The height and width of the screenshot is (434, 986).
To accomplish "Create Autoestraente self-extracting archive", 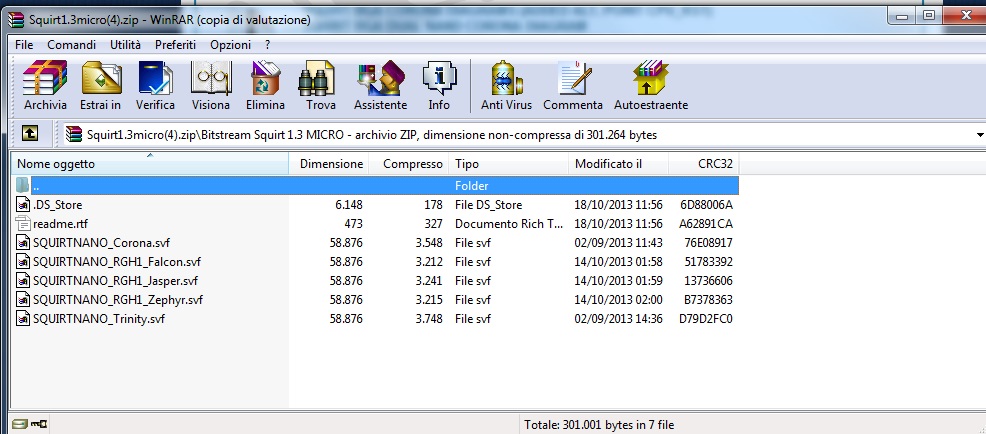I will tap(651, 86).
